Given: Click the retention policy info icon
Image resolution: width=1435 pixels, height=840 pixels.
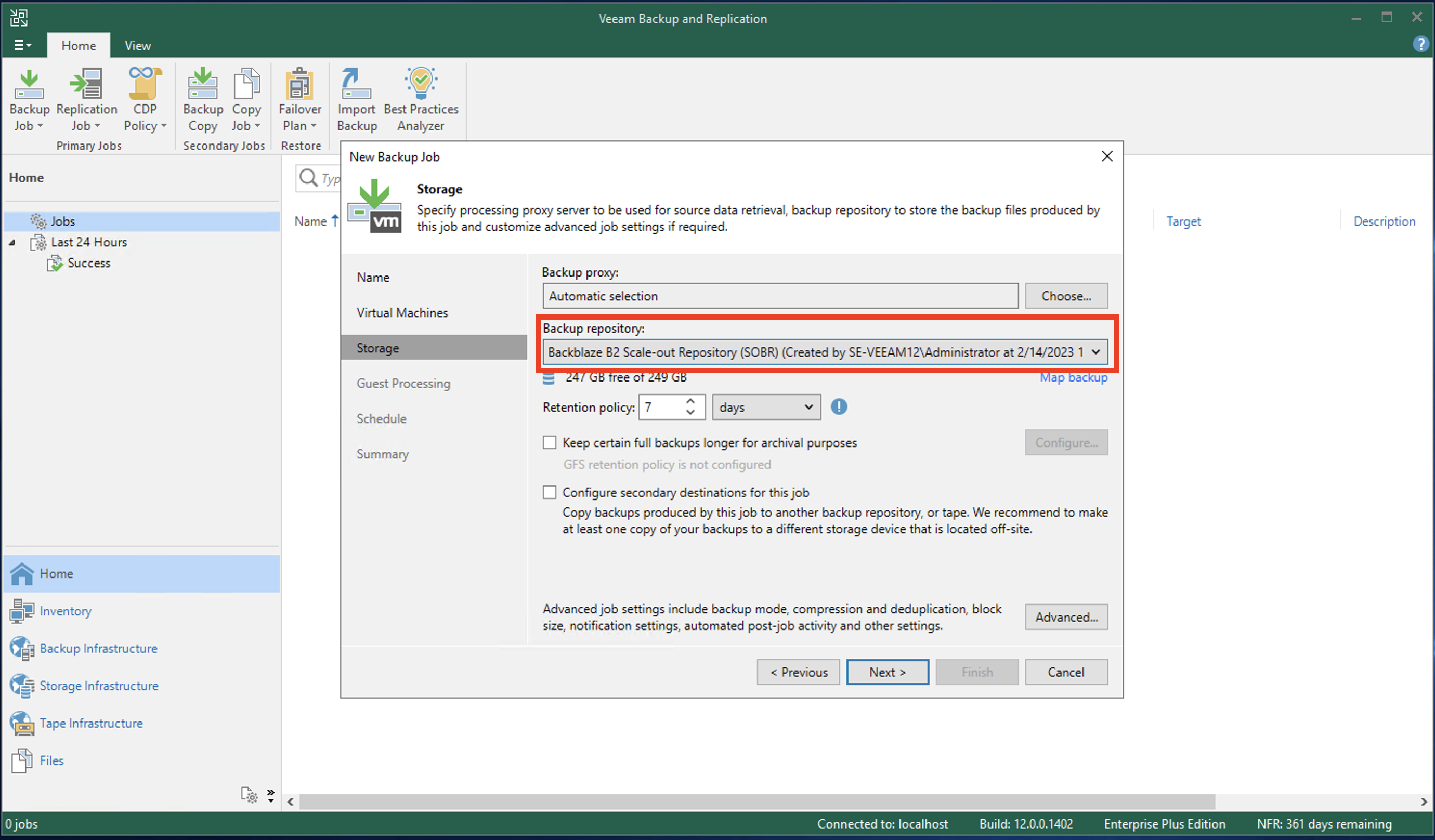Looking at the screenshot, I should click(839, 406).
